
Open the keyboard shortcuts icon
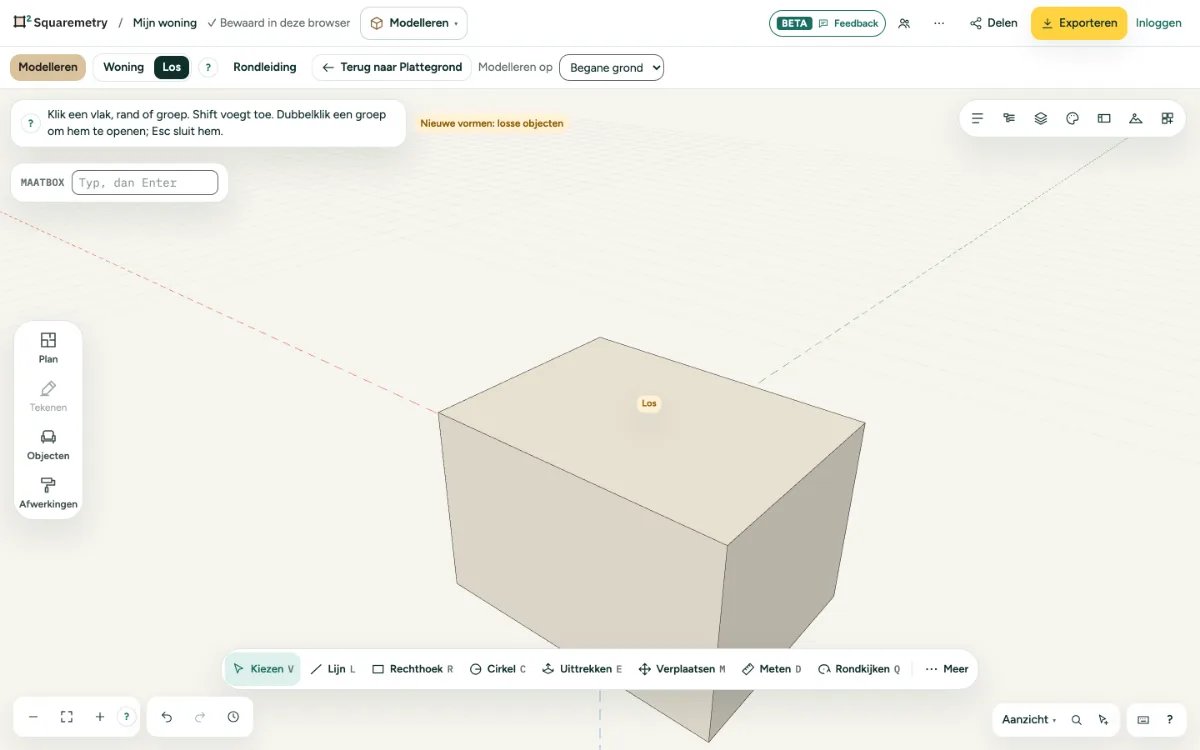(1143, 720)
